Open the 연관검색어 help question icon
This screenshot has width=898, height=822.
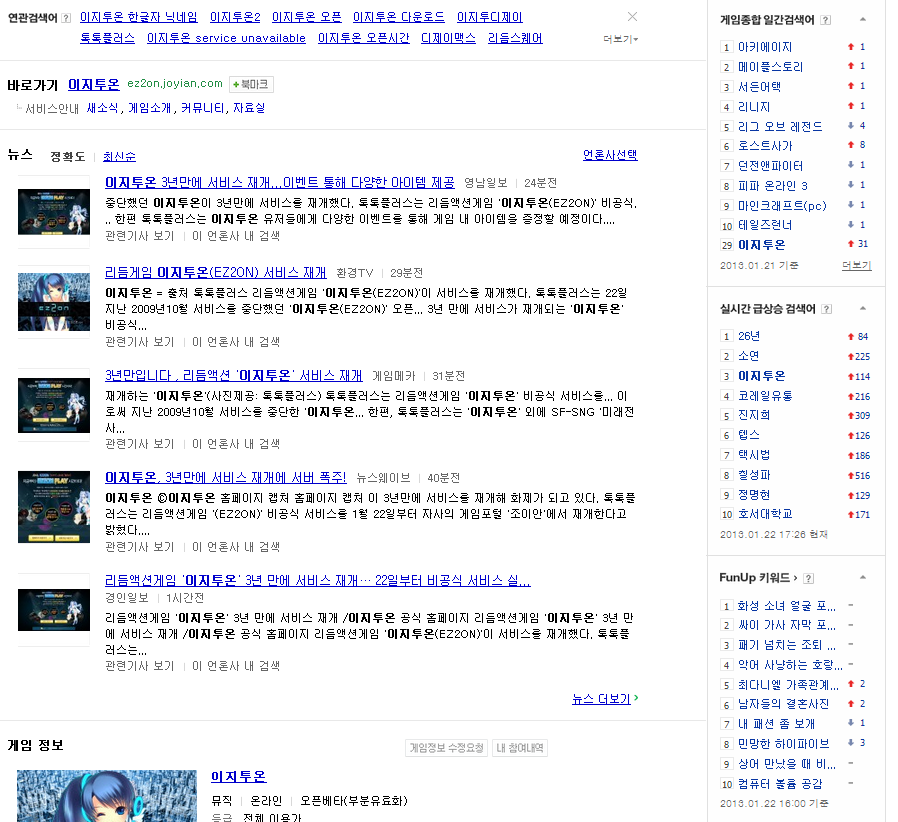pos(66,18)
